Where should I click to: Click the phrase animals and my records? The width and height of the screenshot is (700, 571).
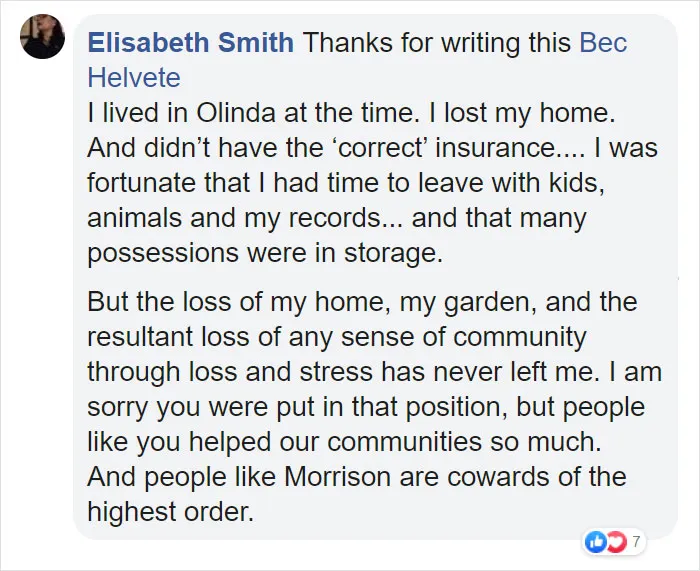click(233, 218)
